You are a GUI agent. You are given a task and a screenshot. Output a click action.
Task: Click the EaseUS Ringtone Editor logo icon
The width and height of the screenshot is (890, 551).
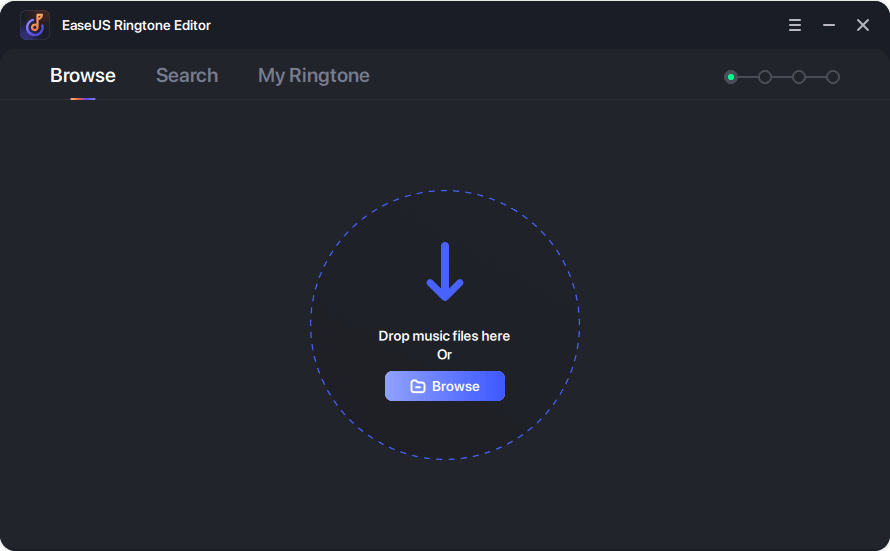(35, 25)
